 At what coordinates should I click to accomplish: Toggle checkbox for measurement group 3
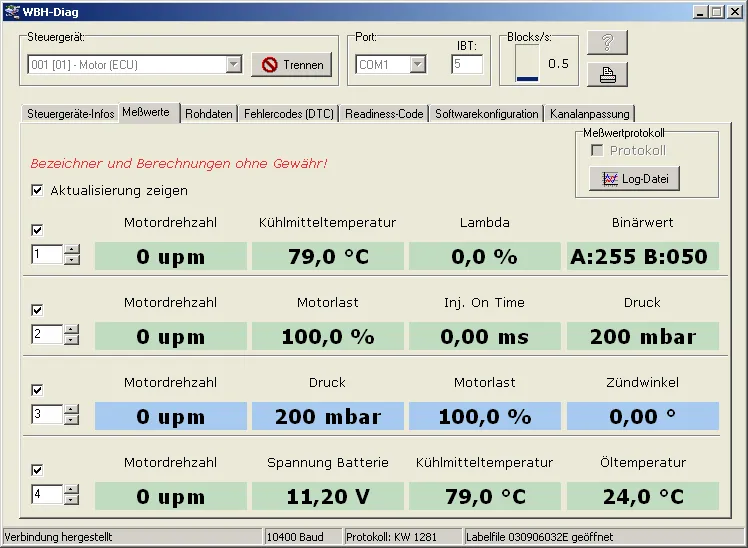37,390
